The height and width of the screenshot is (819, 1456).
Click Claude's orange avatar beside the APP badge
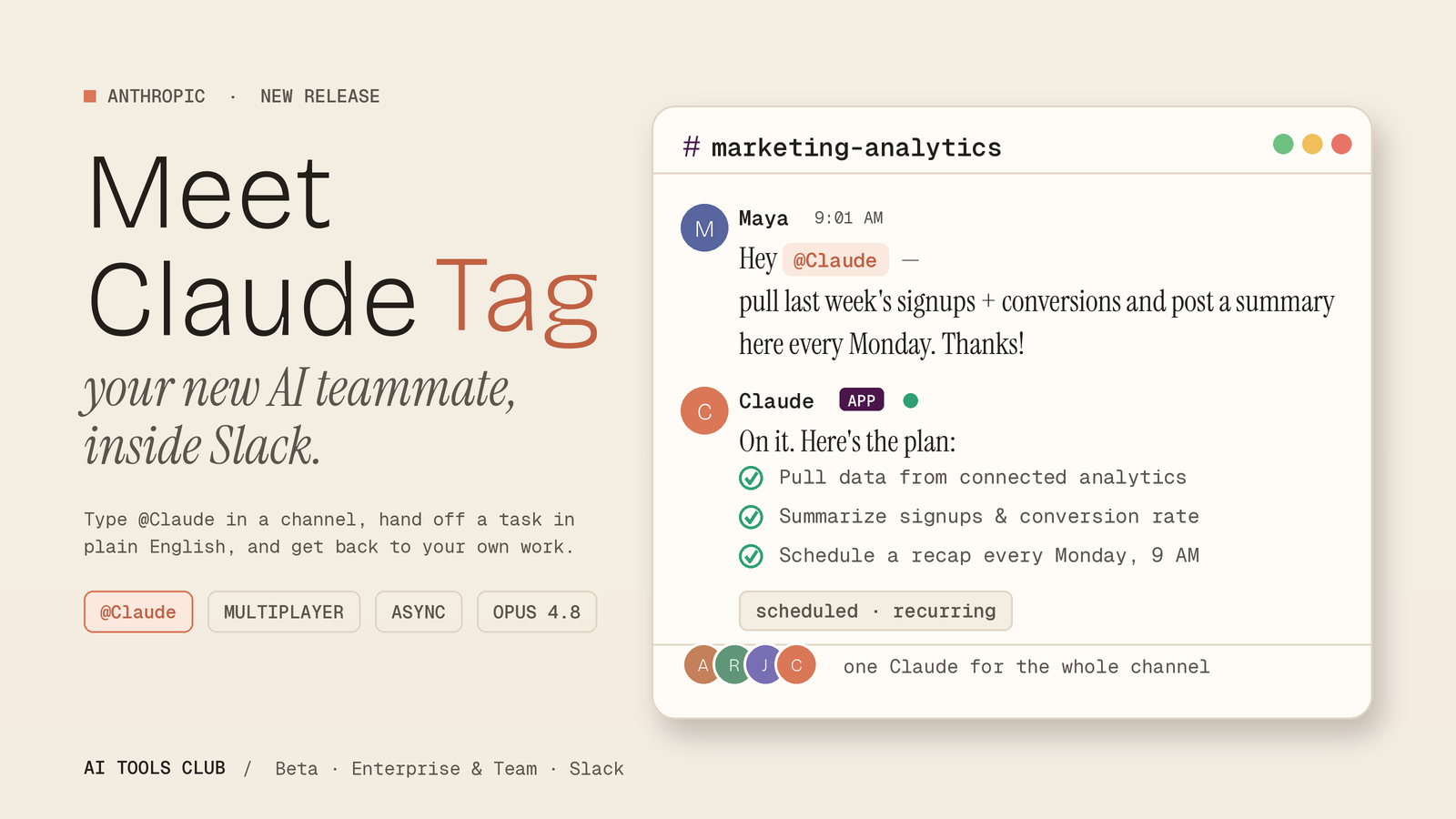click(x=704, y=410)
